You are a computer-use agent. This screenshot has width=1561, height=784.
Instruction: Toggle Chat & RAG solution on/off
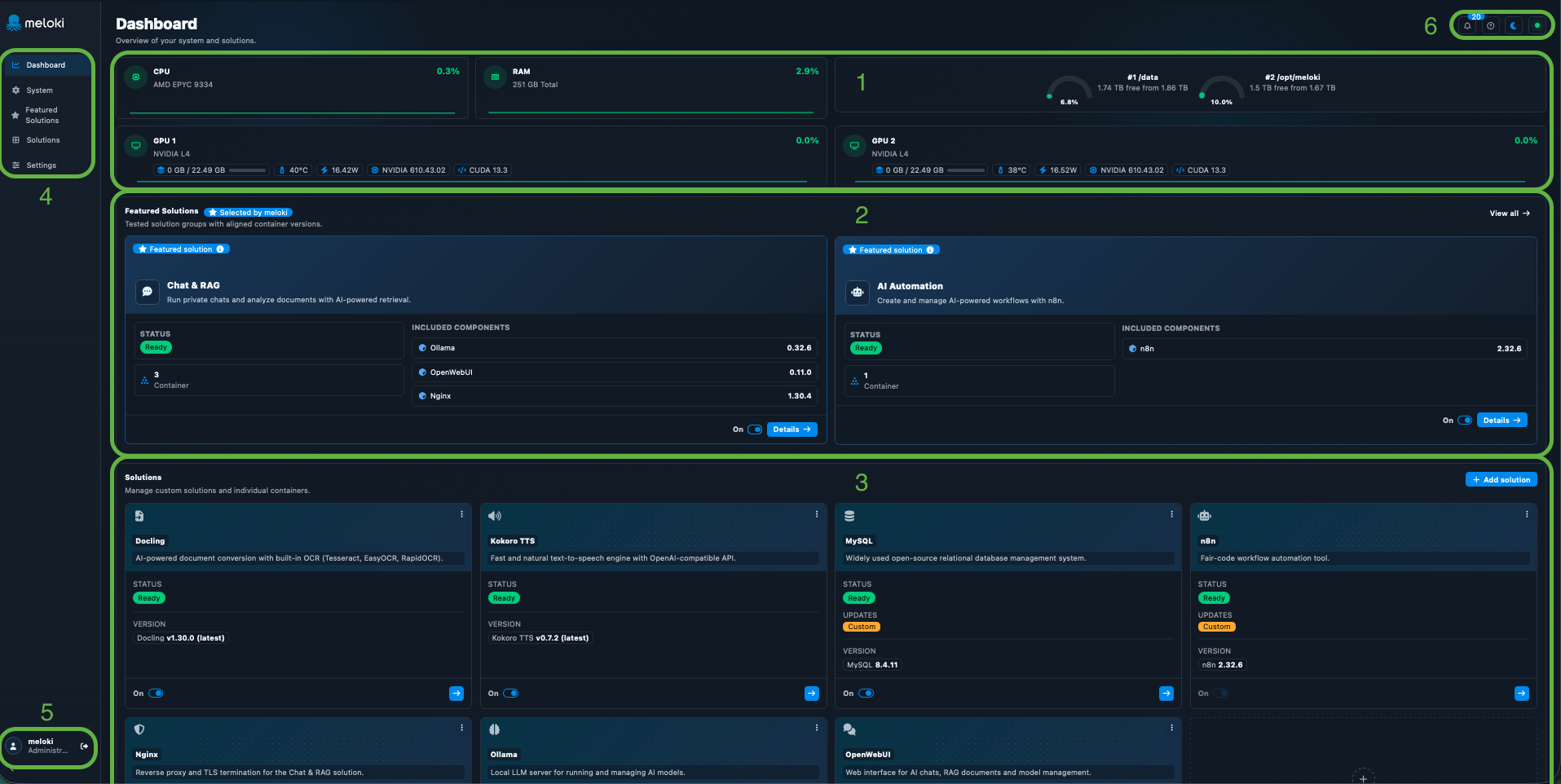pos(755,429)
